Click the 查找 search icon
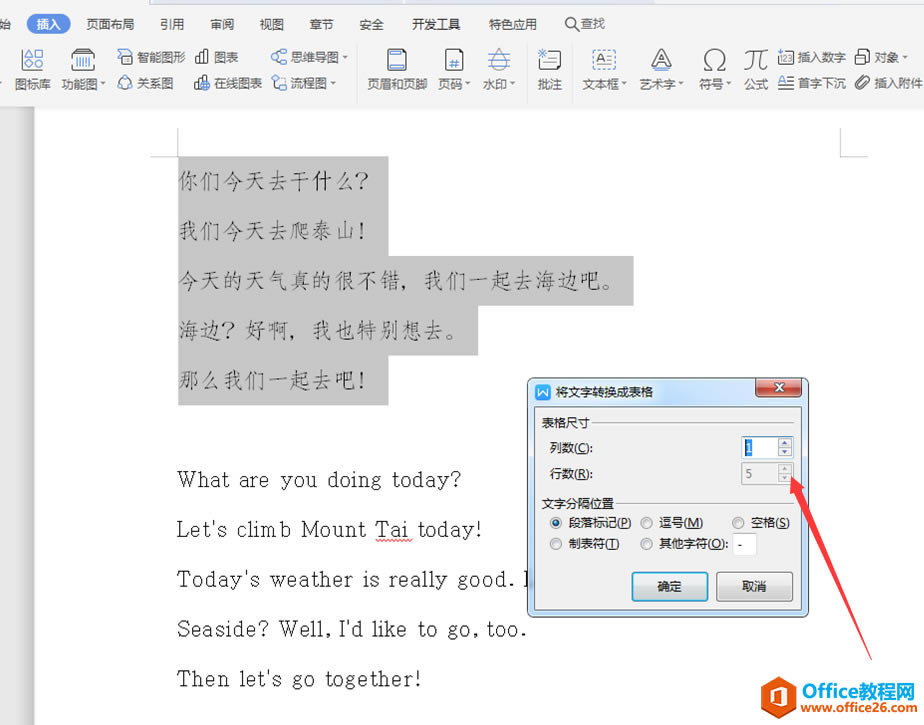Viewport: 924px width, 725px height. tap(571, 24)
